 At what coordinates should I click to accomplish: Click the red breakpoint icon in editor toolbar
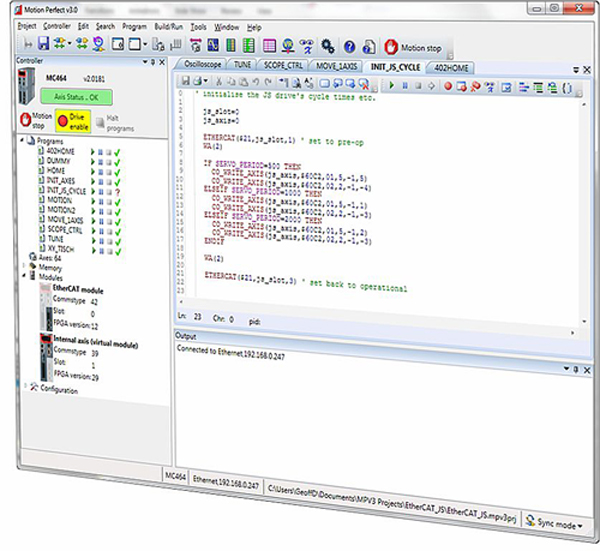449,85
